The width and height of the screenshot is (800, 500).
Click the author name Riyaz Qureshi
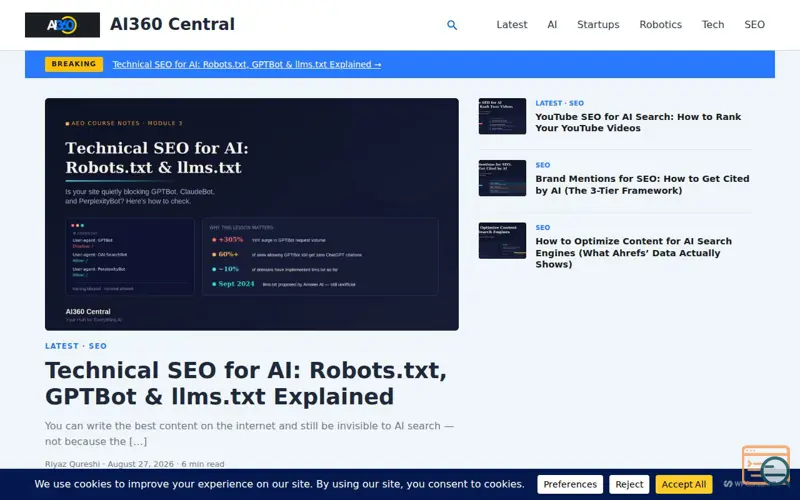72,464
